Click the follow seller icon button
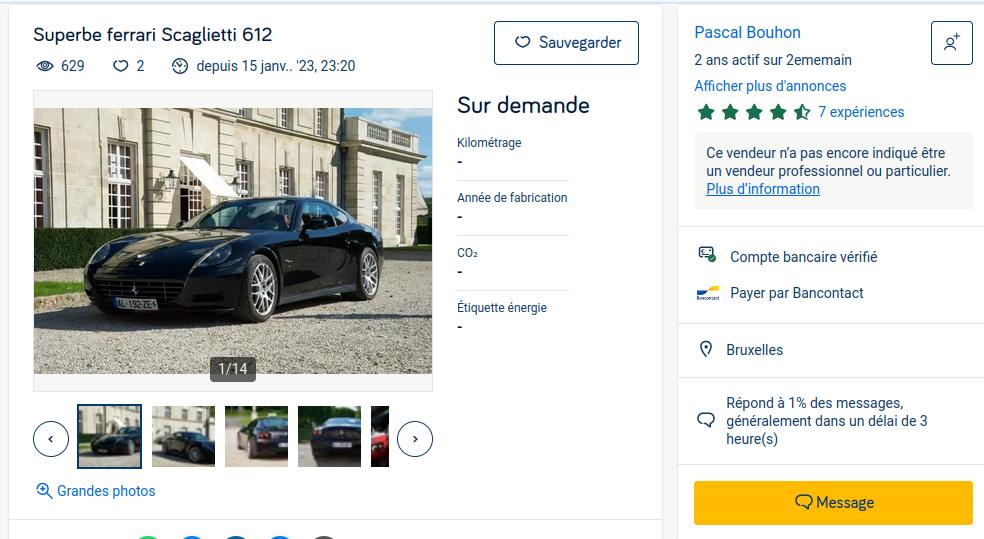 coord(951,43)
